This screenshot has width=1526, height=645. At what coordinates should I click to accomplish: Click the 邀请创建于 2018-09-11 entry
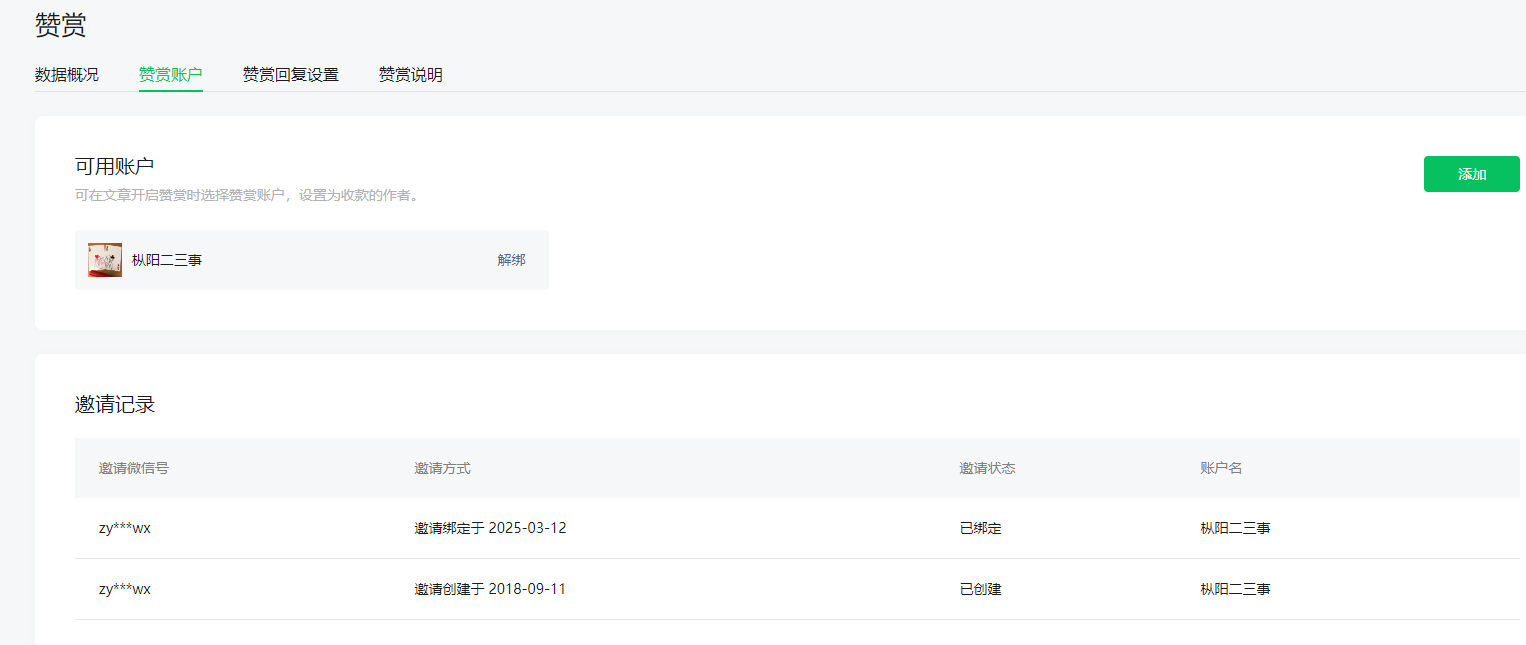coord(490,589)
